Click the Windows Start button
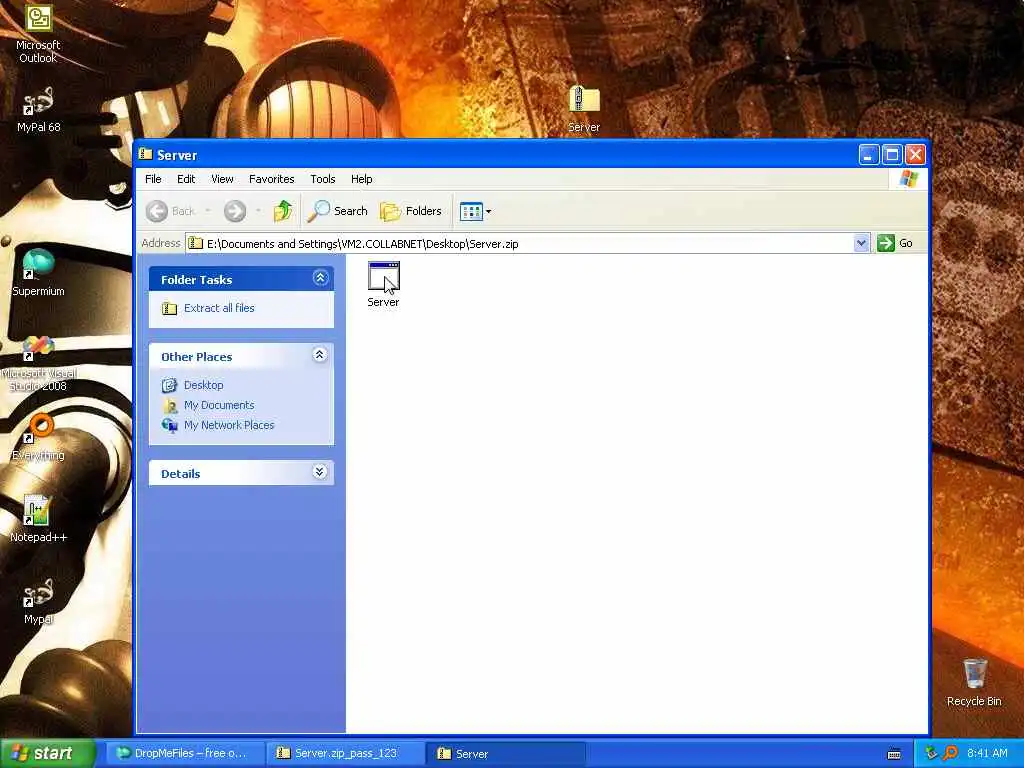The width and height of the screenshot is (1024, 768). point(48,753)
